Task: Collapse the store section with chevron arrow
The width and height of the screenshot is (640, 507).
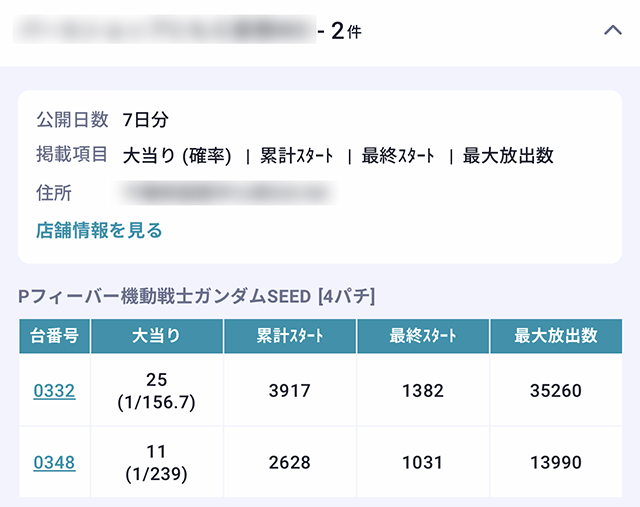Action: (613, 30)
